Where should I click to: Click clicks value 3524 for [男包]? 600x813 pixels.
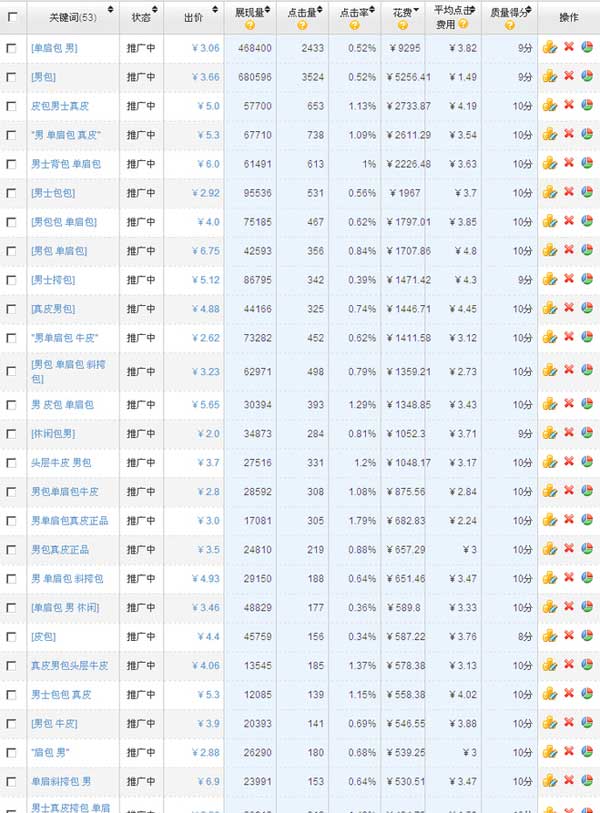tap(313, 77)
